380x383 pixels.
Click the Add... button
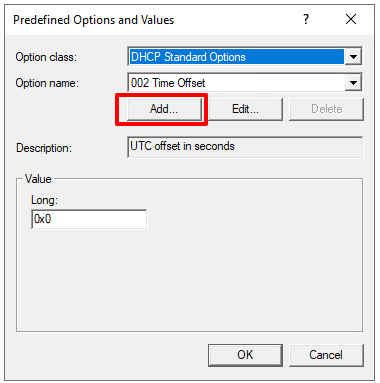point(164,109)
